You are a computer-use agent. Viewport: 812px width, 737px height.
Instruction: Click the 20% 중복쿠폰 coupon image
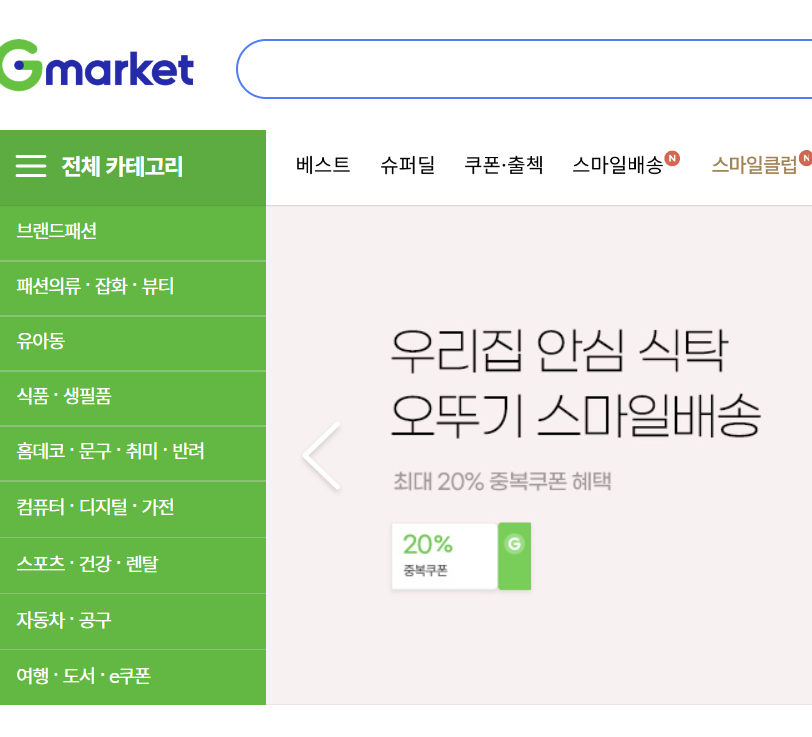(x=461, y=556)
